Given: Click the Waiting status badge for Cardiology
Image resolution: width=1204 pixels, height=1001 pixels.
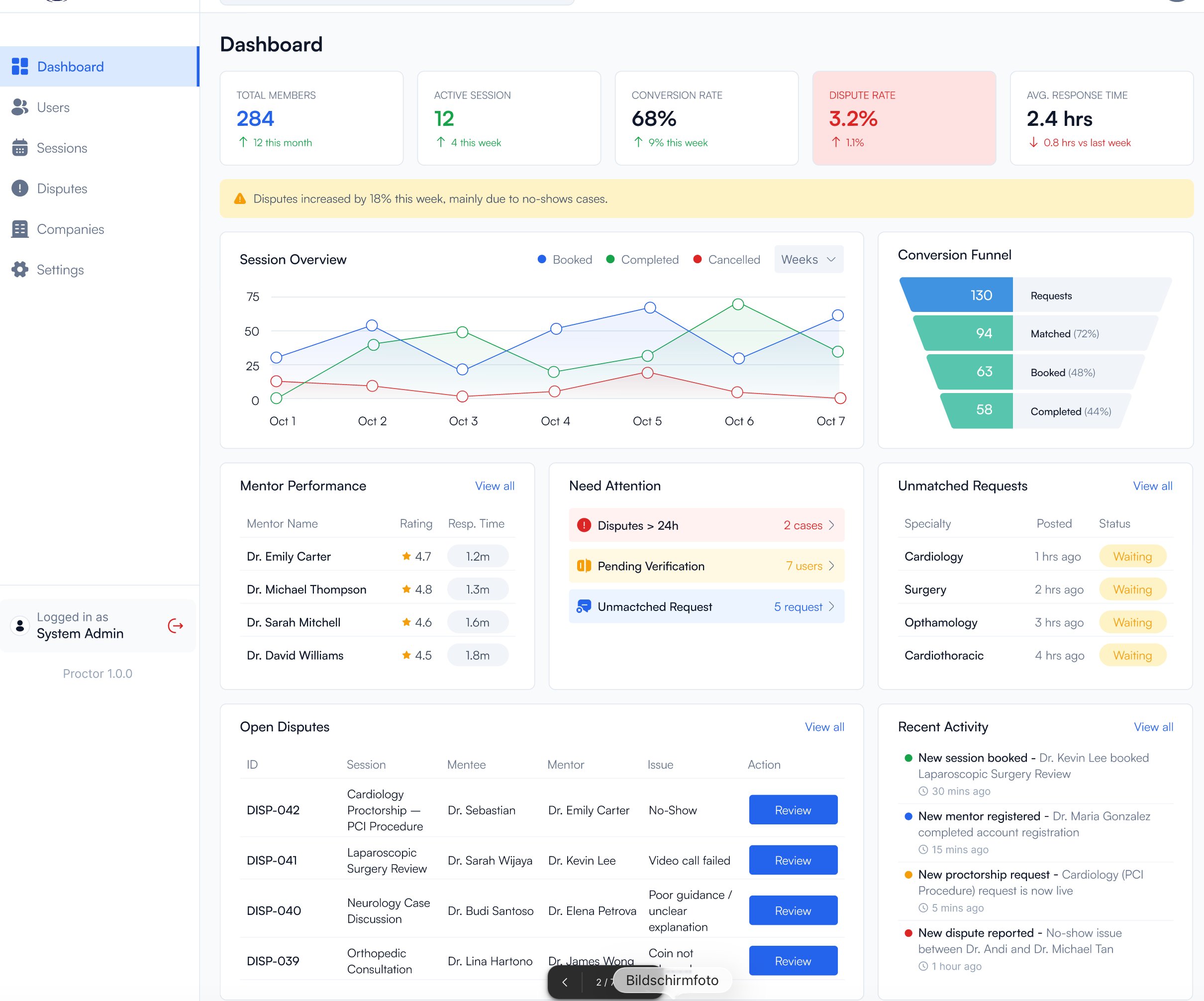Looking at the screenshot, I should pyautogui.click(x=1132, y=557).
